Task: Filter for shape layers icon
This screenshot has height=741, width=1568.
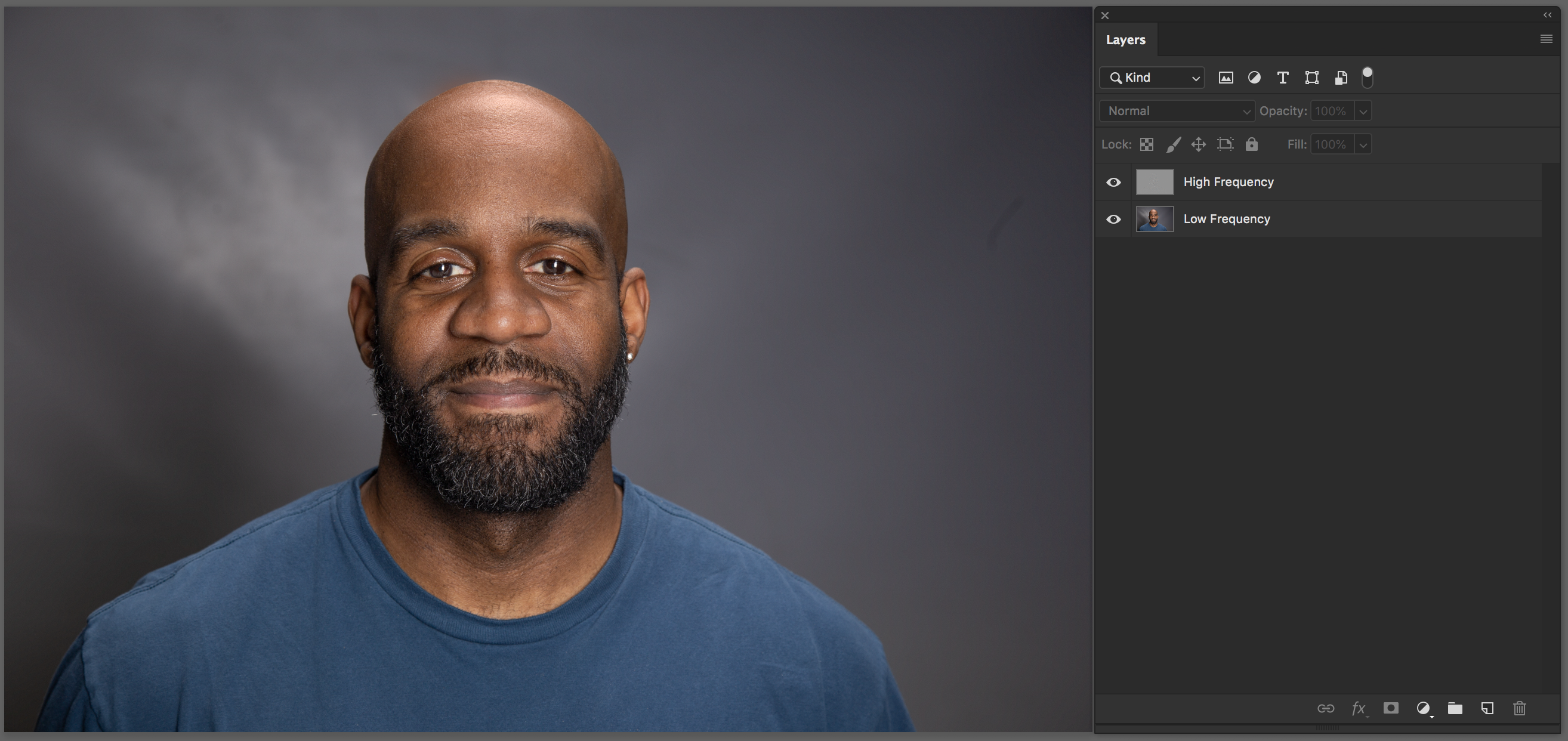Action: 1312,78
